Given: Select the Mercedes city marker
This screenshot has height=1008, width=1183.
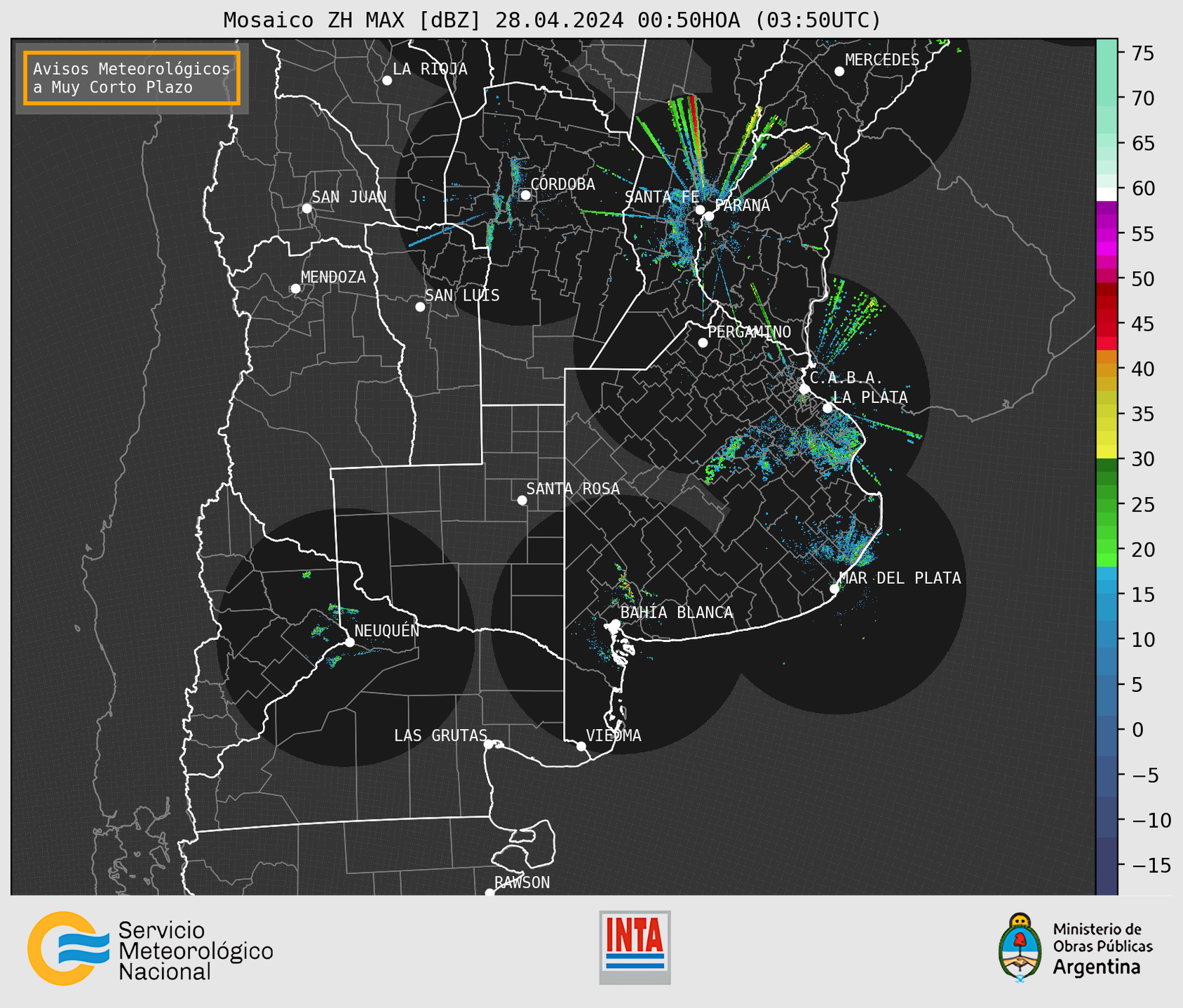Looking at the screenshot, I should point(839,71).
